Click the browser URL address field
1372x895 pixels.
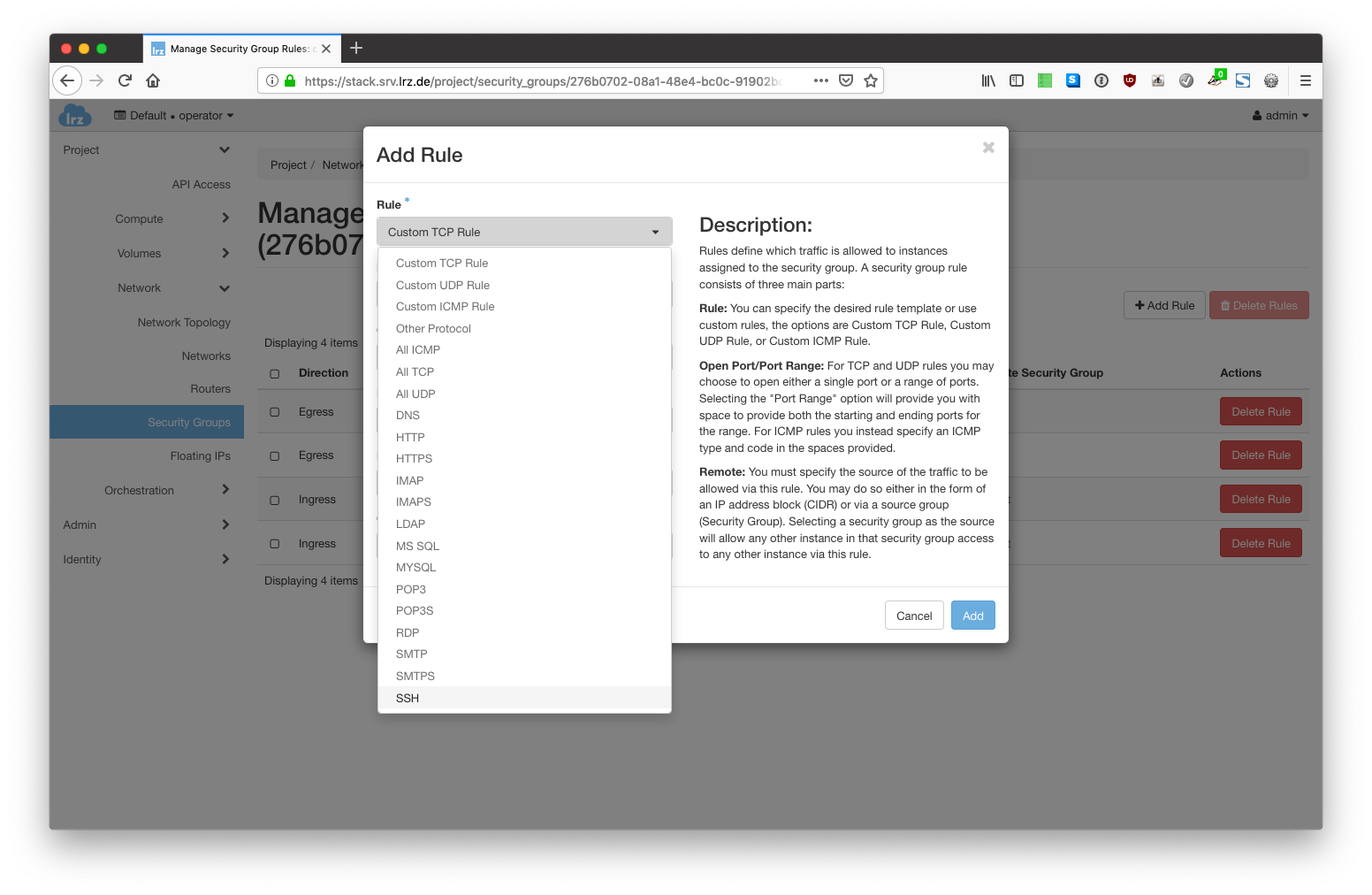pyautogui.click(x=539, y=81)
